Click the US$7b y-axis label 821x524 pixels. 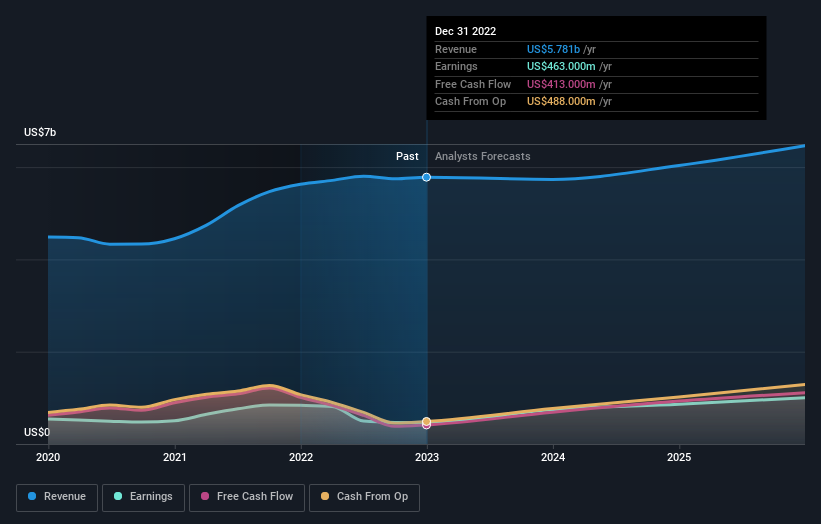click(x=40, y=132)
